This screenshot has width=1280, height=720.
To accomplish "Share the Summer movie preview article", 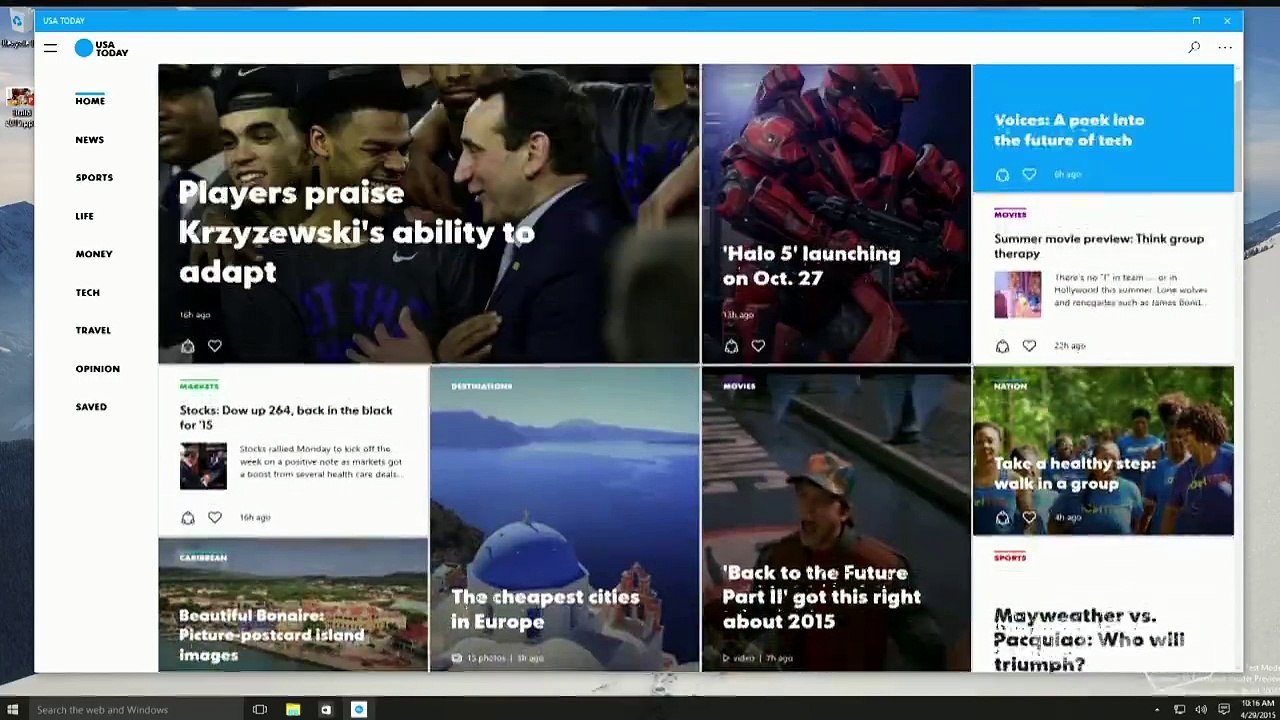I will [1002, 346].
